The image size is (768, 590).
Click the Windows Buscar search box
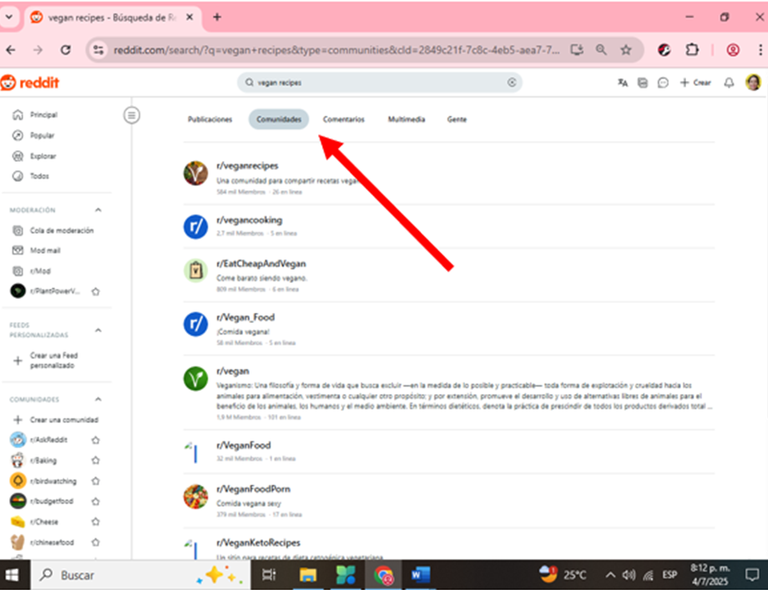[141, 575]
